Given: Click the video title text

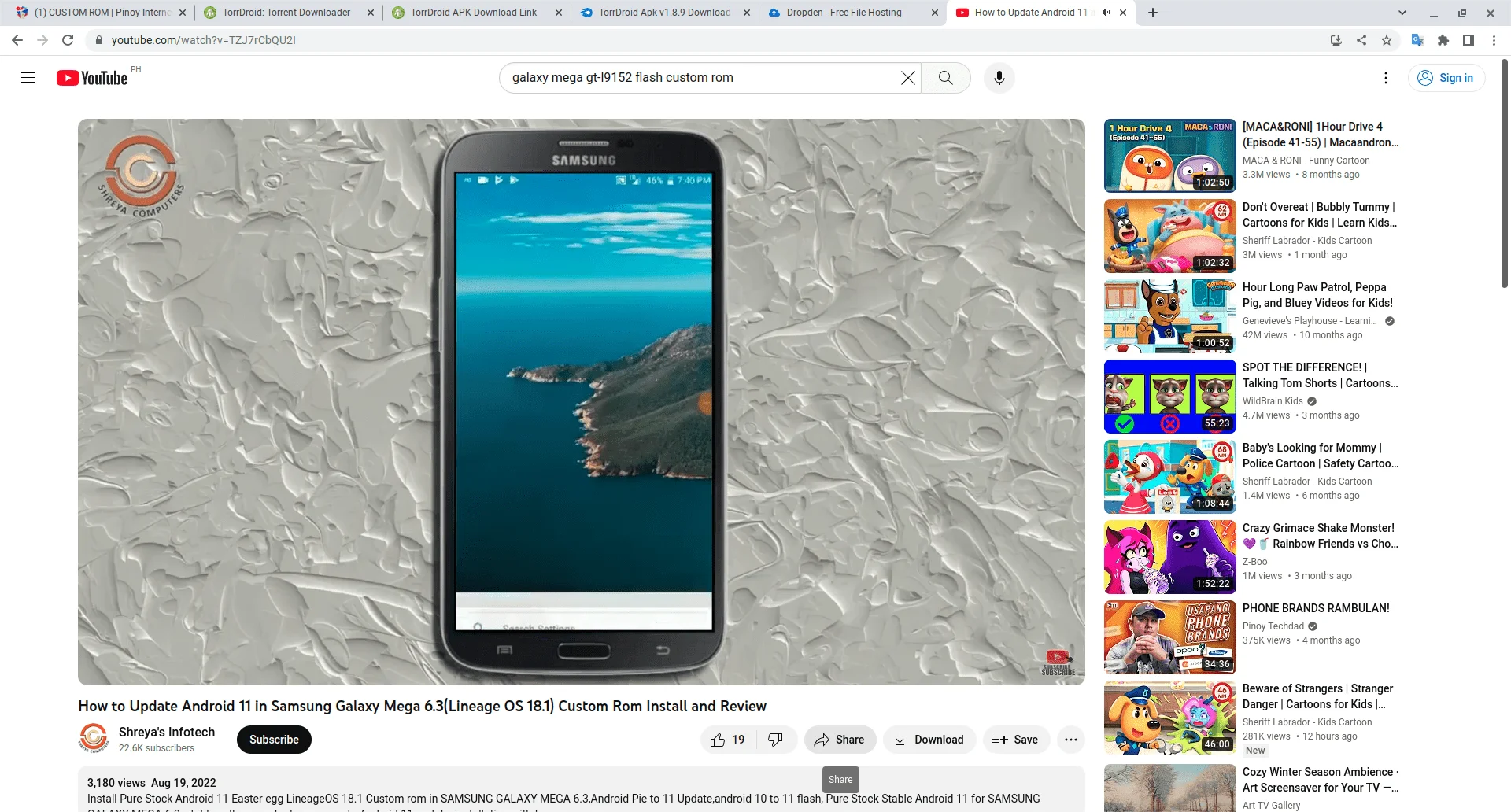Looking at the screenshot, I should [422, 707].
